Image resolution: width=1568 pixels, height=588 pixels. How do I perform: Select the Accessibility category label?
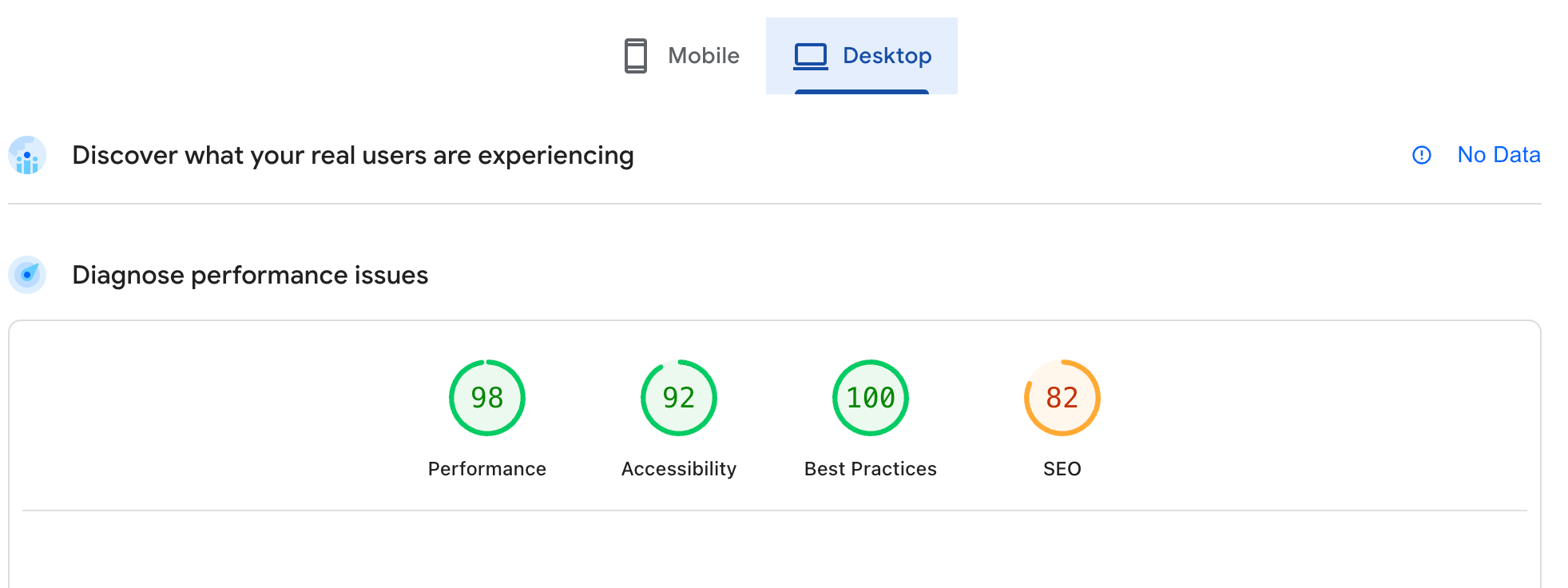(x=678, y=469)
